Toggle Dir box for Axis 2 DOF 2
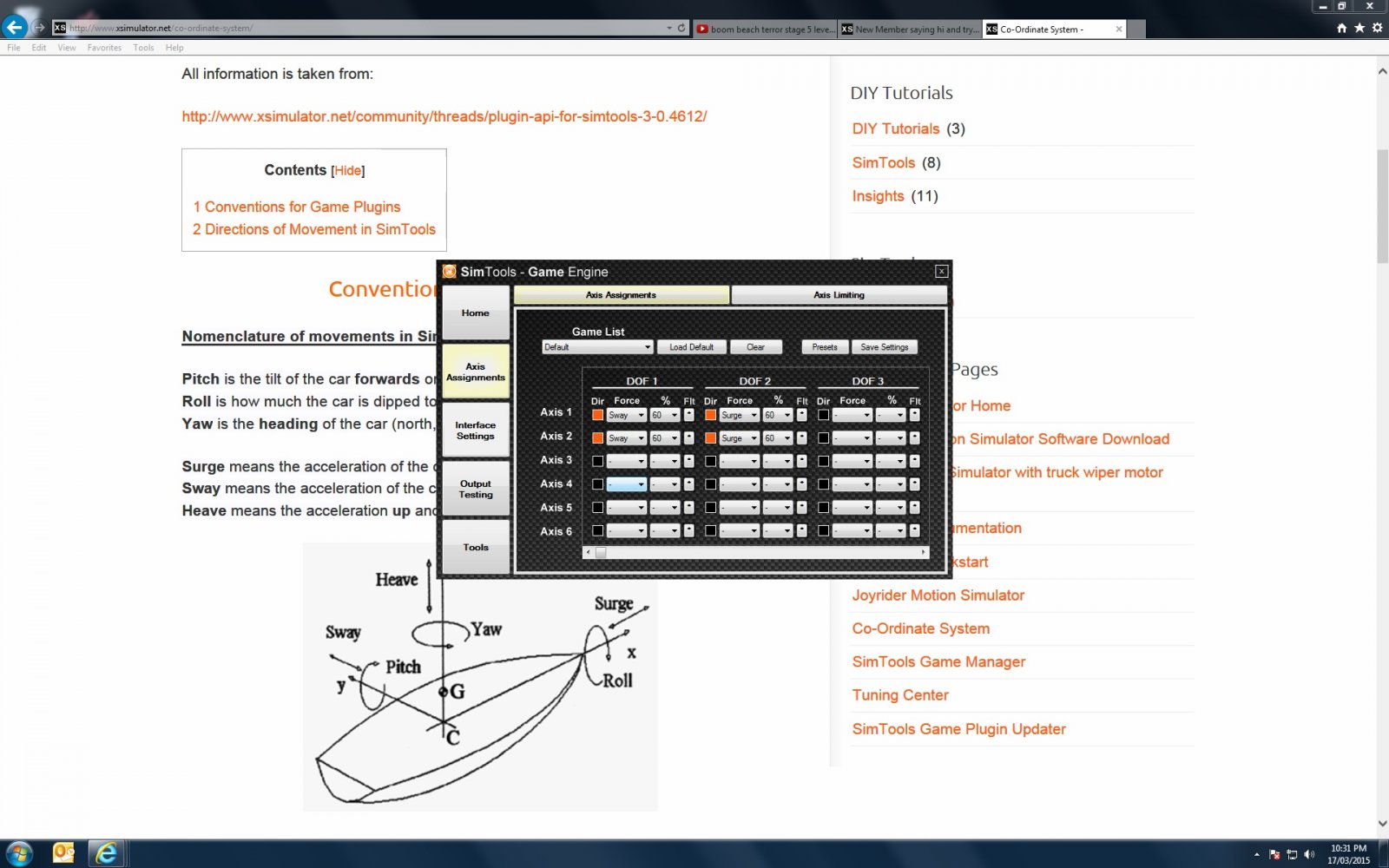Viewport: 1389px width, 868px height. (710, 438)
